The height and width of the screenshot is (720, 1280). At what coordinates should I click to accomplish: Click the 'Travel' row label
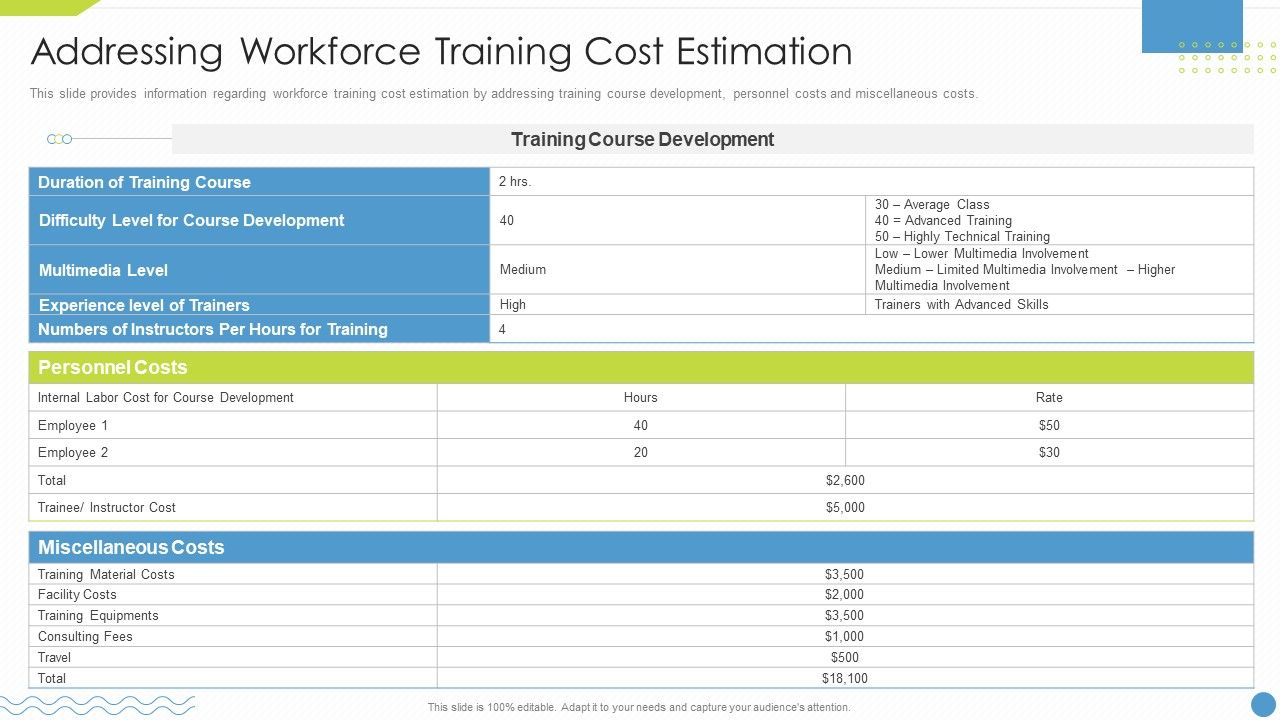(x=54, y=657)
